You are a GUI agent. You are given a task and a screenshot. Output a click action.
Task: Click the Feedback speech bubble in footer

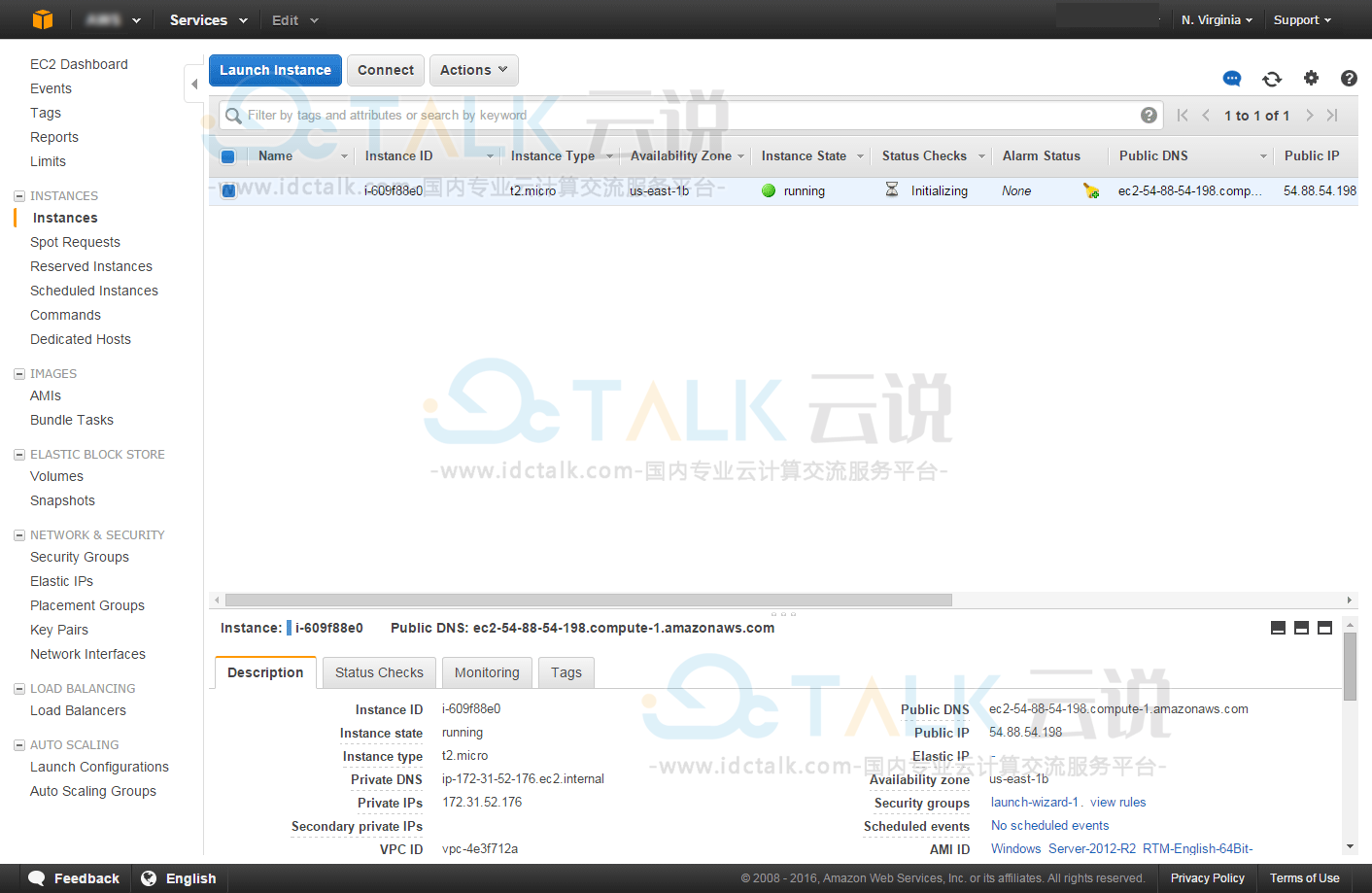[x=37, y=878]
